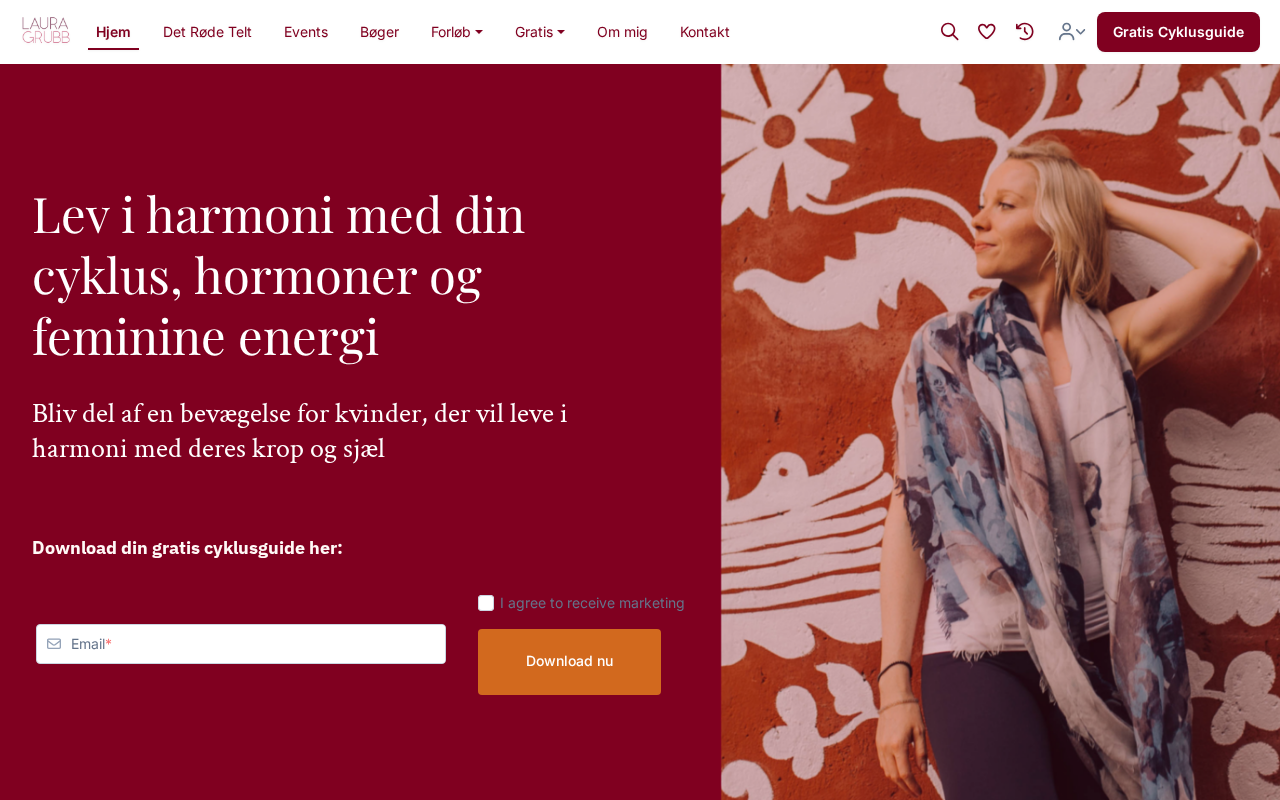The width and height of the screenshot is (1280, 800).
Task: Tick the agree to receive marketing checkbox
Action: coord(486,603)
